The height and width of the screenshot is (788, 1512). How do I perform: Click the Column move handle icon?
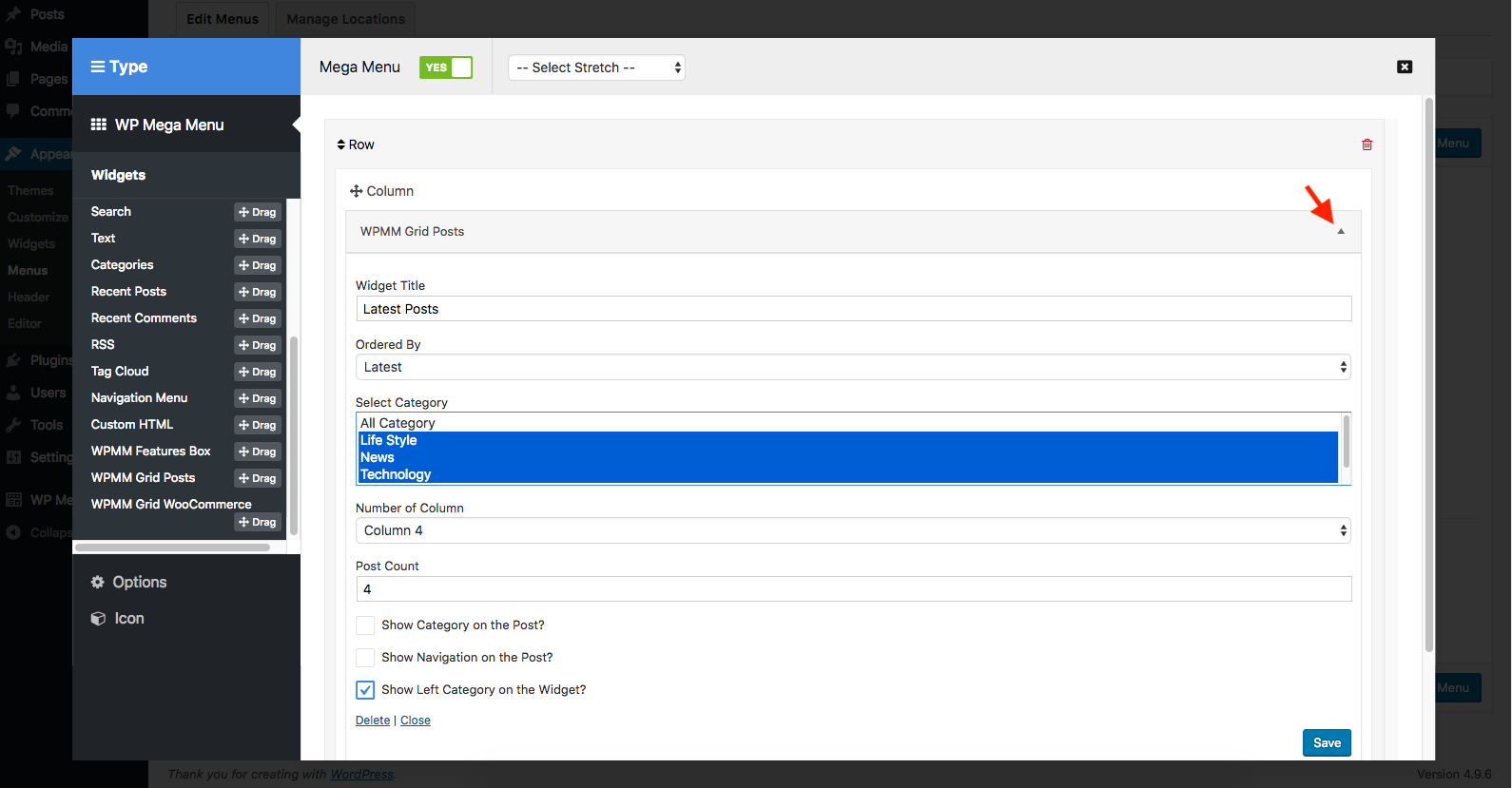point(356,191)
